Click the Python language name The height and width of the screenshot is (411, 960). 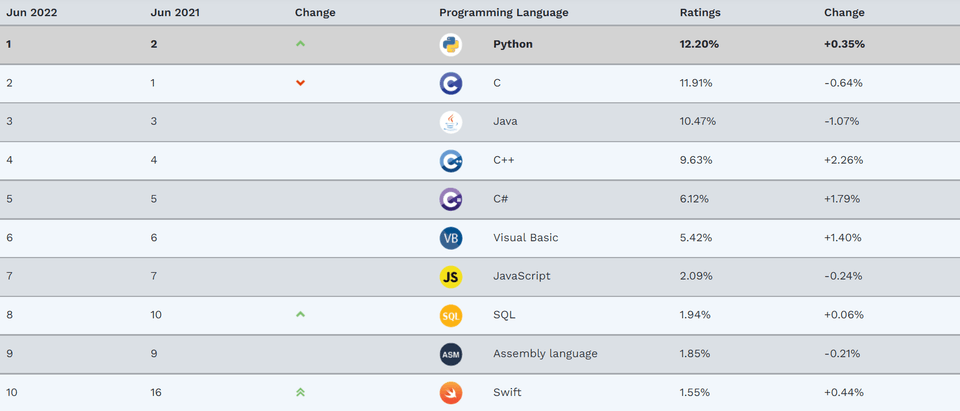pyautogui.click(x=513, y=44)
